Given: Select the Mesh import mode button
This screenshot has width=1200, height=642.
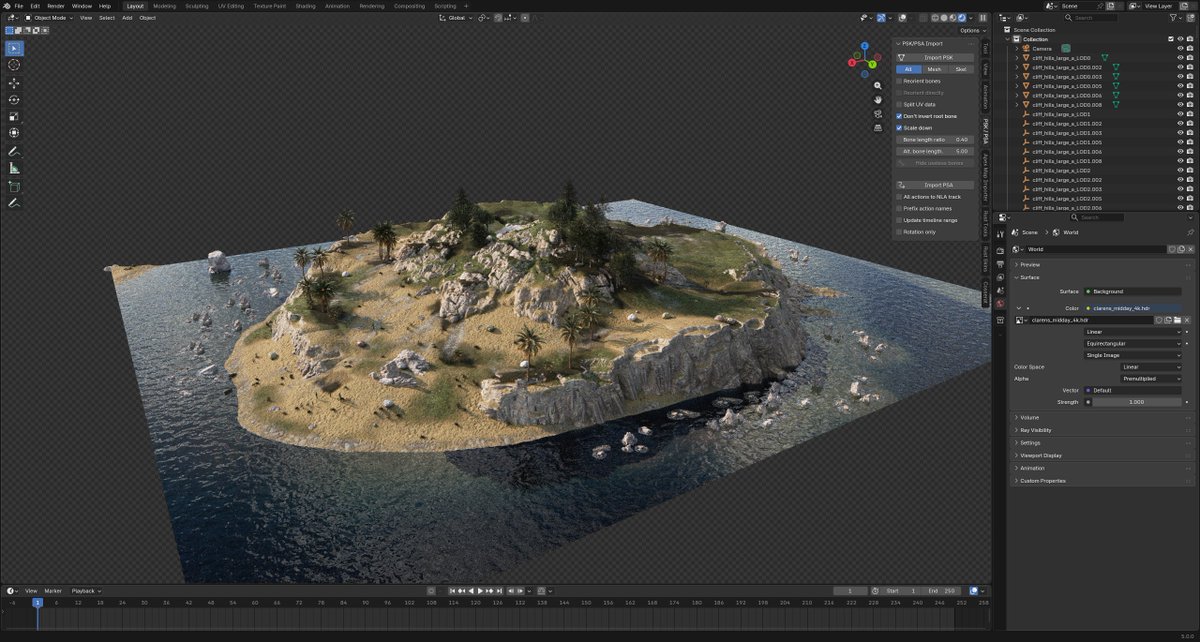Looking at the screenshot, I should (934, 69).
